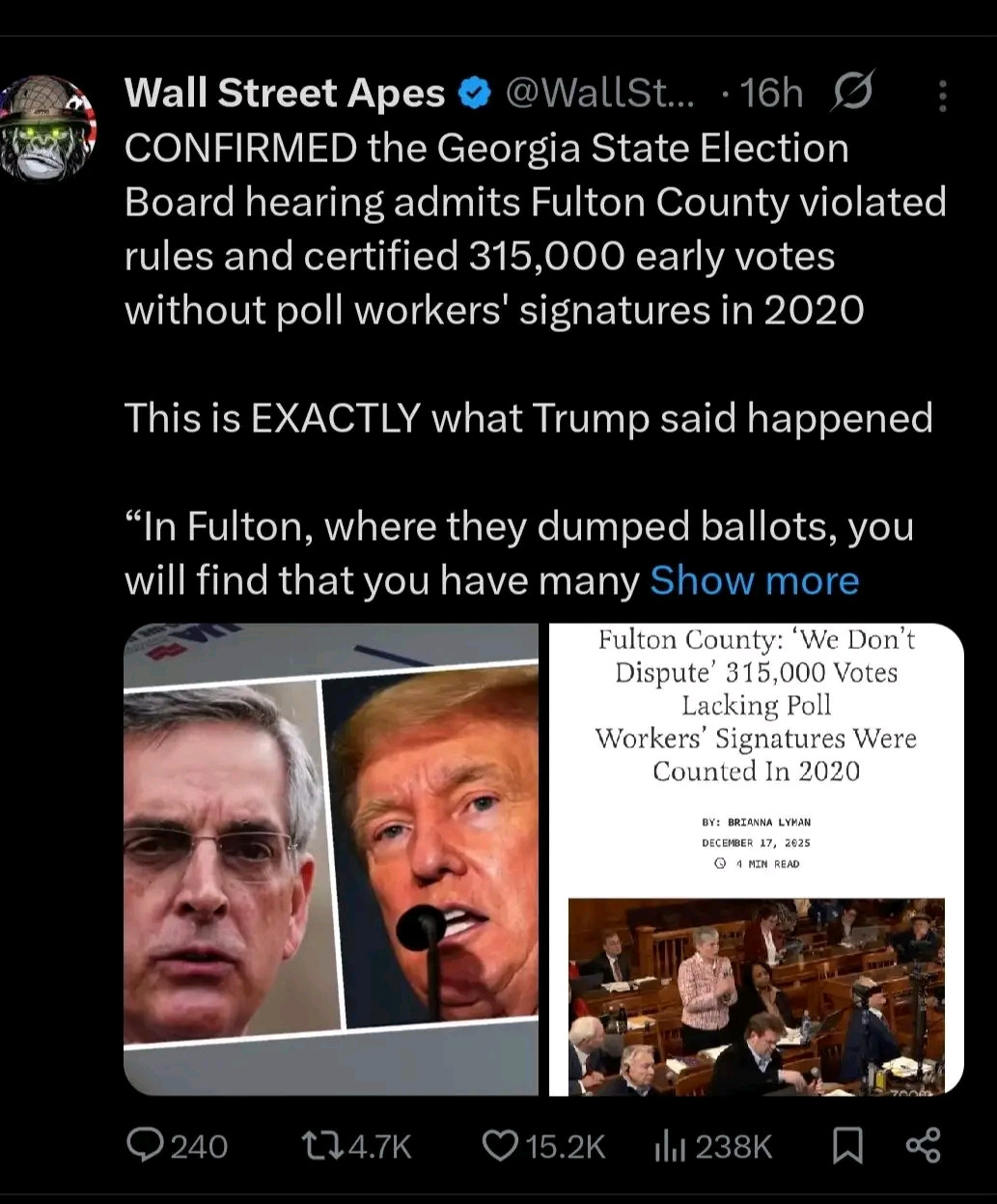Open the Fulton County article screenshot

(x=757, y=859)
